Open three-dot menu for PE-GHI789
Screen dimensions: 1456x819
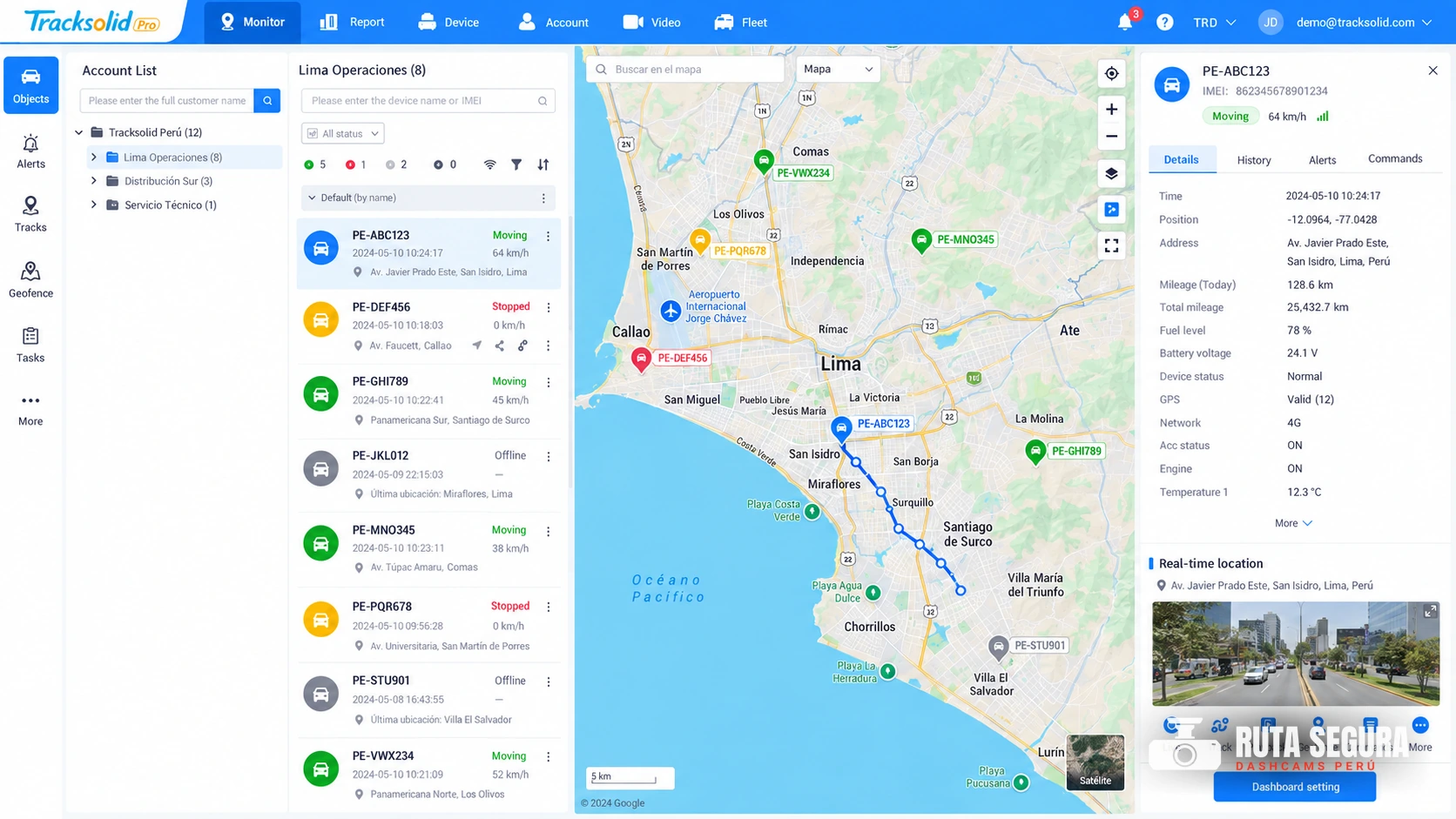(549, 382)
